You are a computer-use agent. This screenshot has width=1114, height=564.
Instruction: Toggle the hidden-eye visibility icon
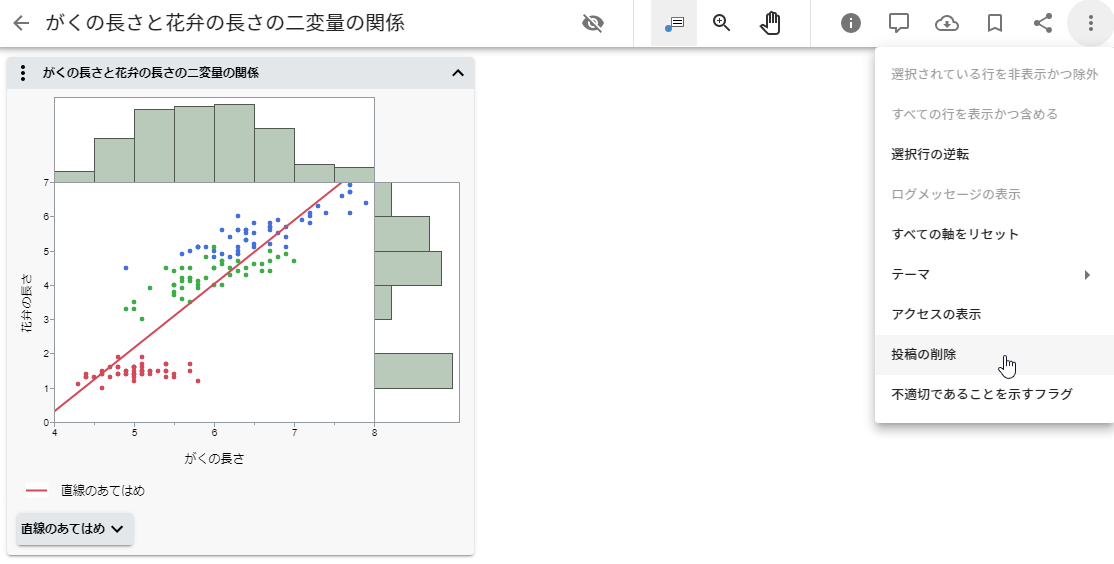(x=593, y=23)
